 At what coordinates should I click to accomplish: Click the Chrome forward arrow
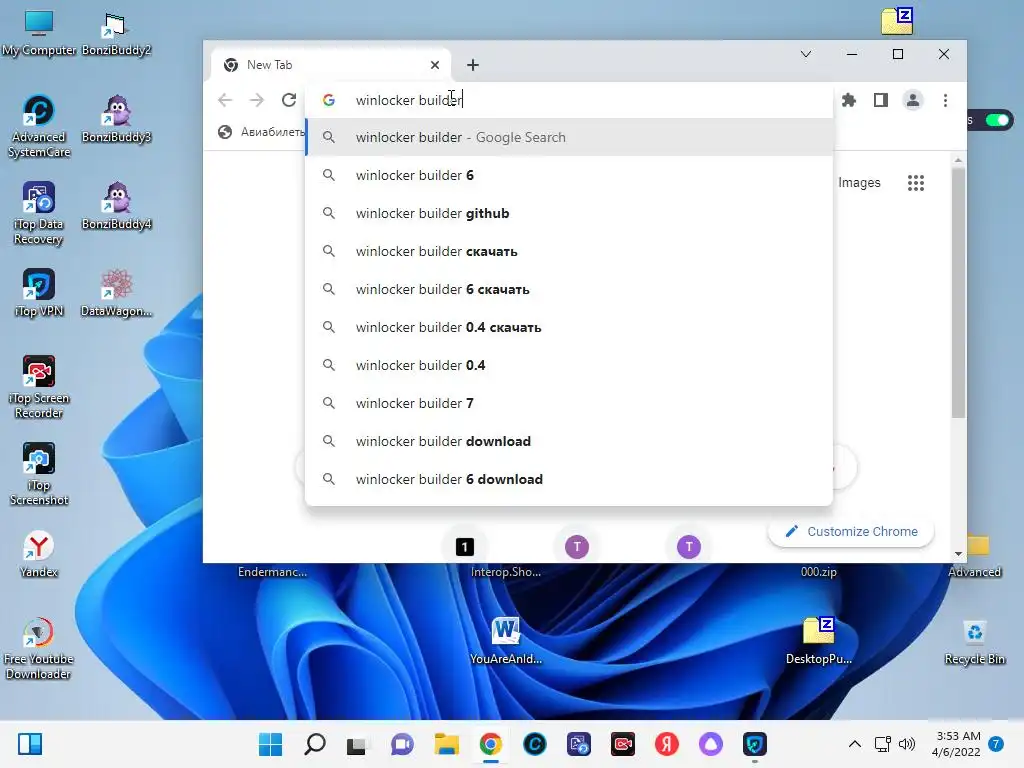[257, 100]
